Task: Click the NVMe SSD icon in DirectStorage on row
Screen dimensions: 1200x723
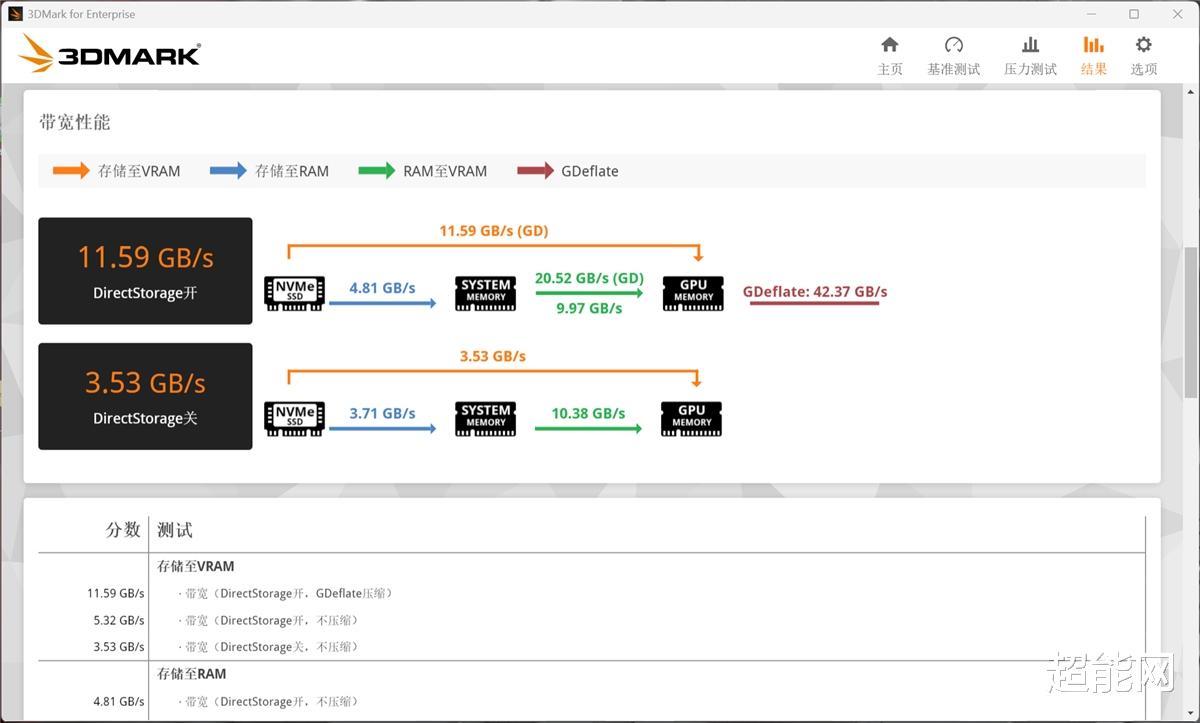Action: point(294,293)
